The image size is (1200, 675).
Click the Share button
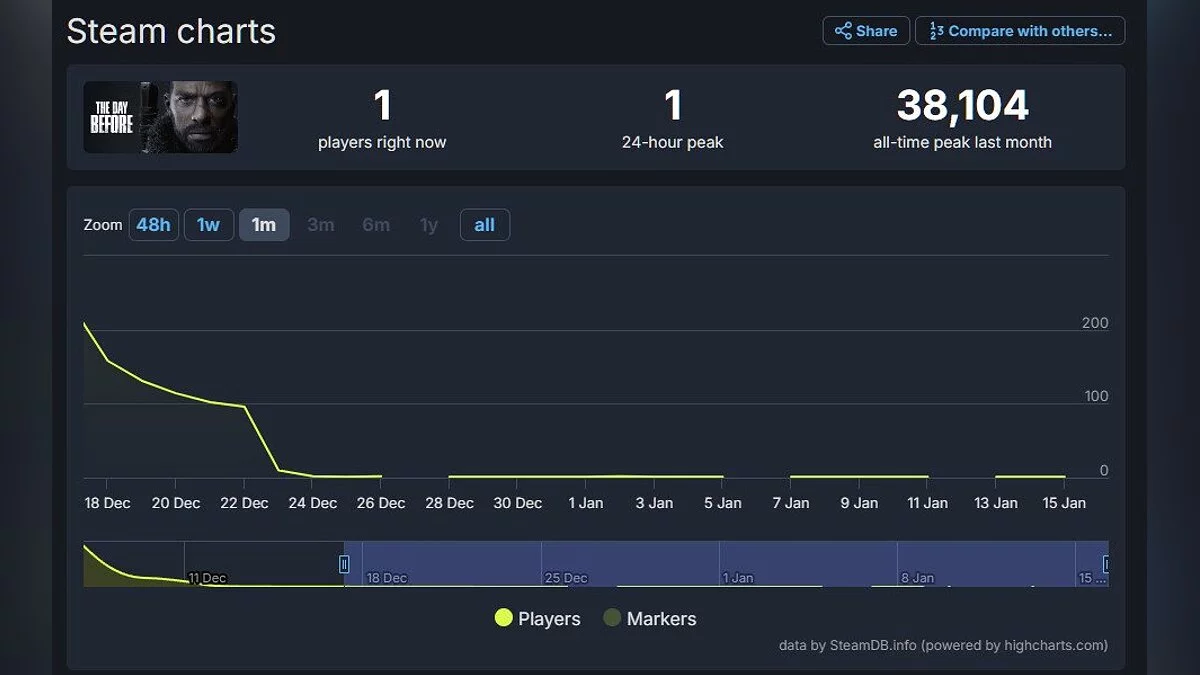click(x=866, y=31)
